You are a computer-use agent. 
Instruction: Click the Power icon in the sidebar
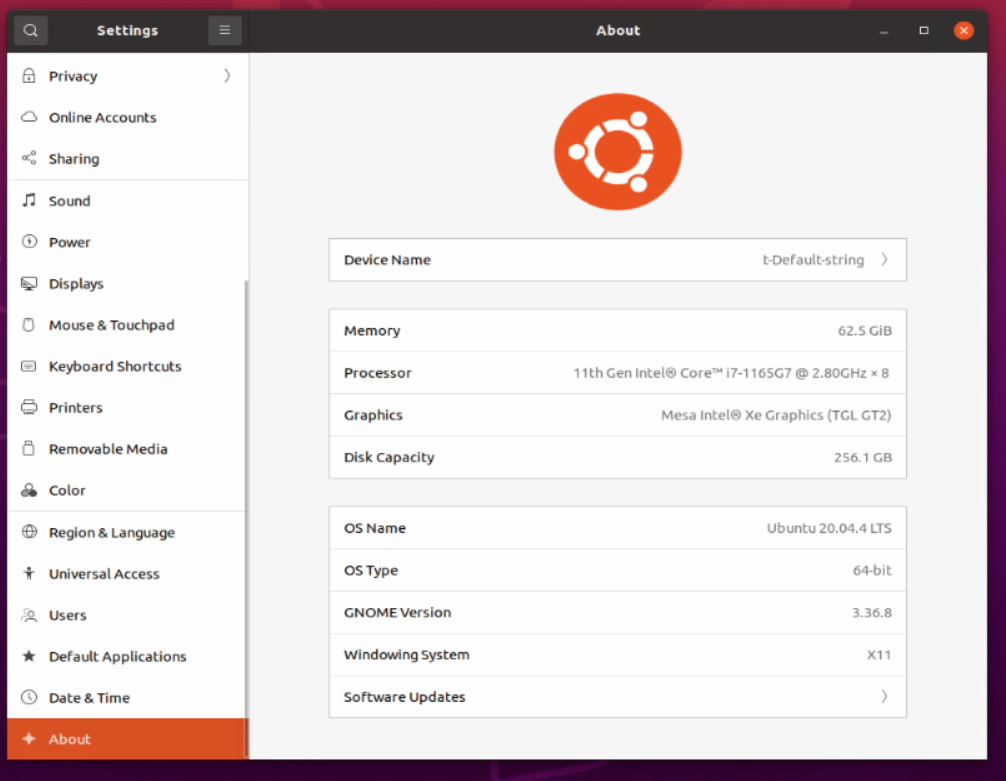[29, 241]
